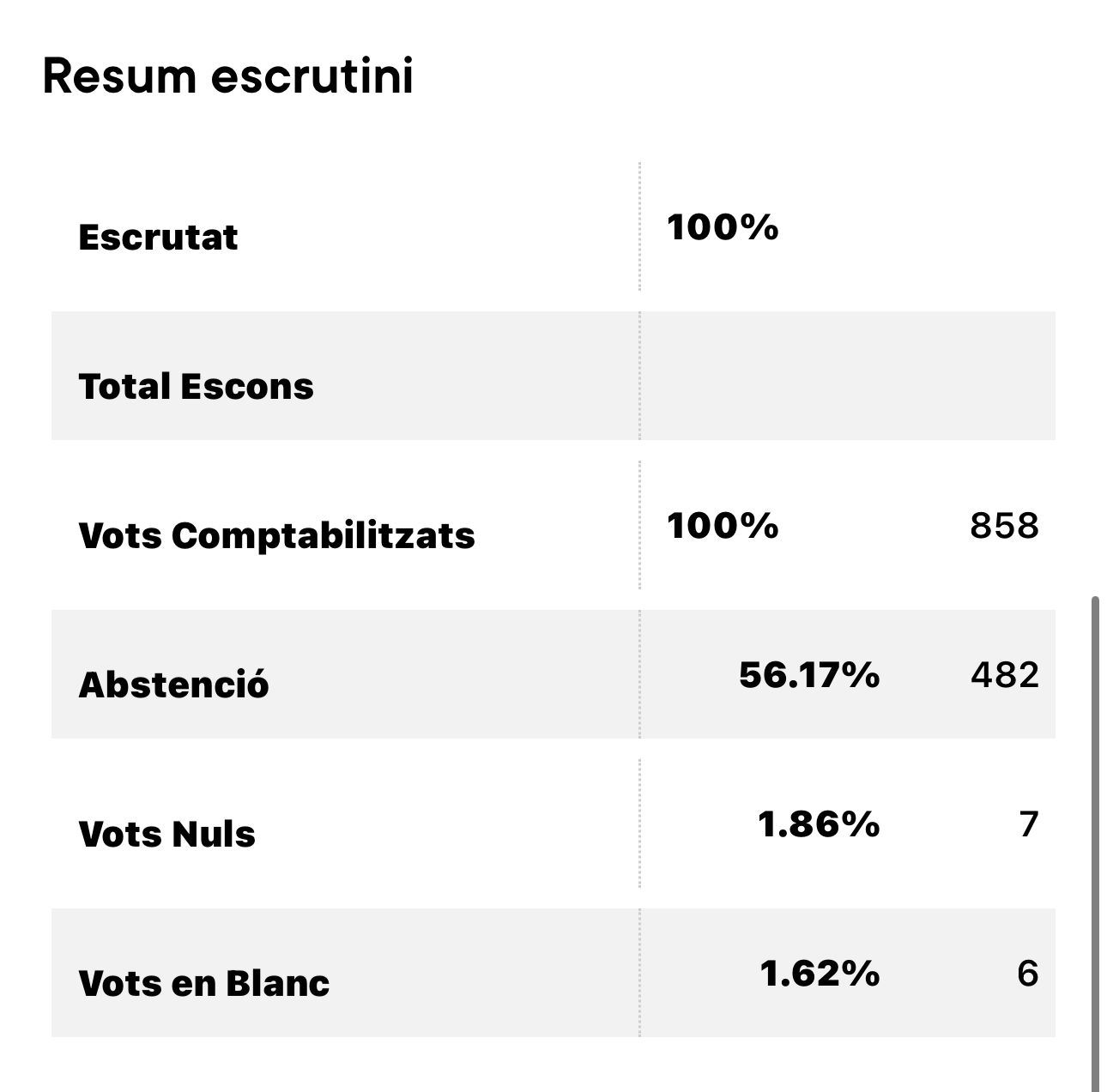Click the Escrutat 100% value

pyautogui.click(x=723, y=227)
